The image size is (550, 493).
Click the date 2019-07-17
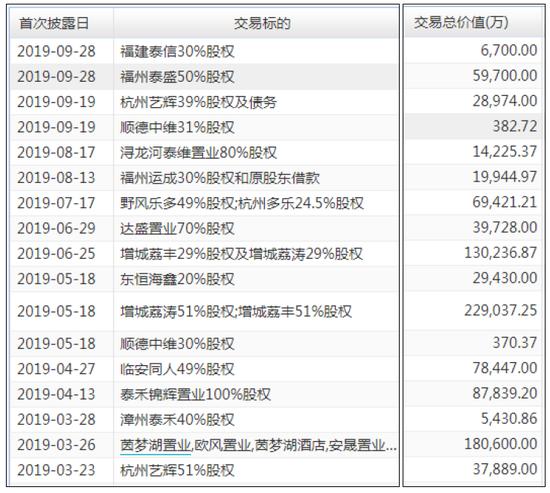(x=56, y=203)
